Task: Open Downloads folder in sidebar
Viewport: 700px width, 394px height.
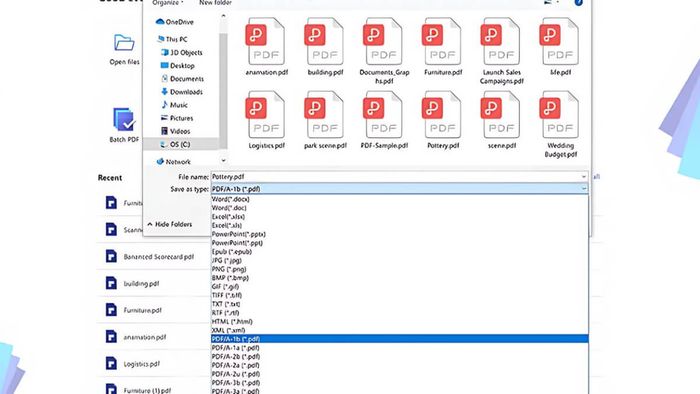Action: click(182, 92)
